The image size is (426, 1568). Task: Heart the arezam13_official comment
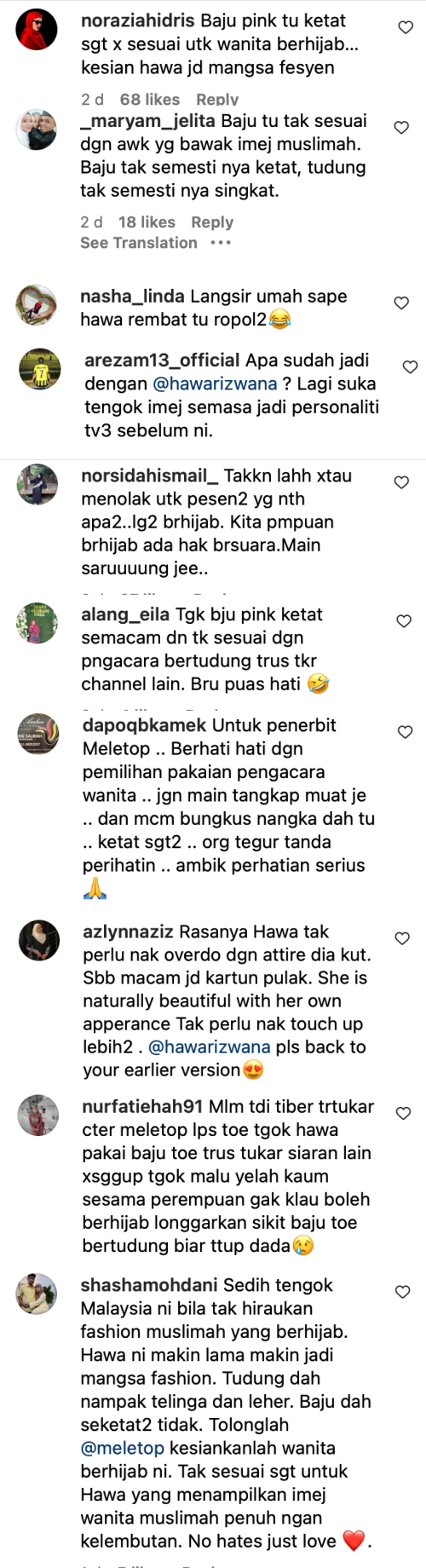click(x=410, y=366)
